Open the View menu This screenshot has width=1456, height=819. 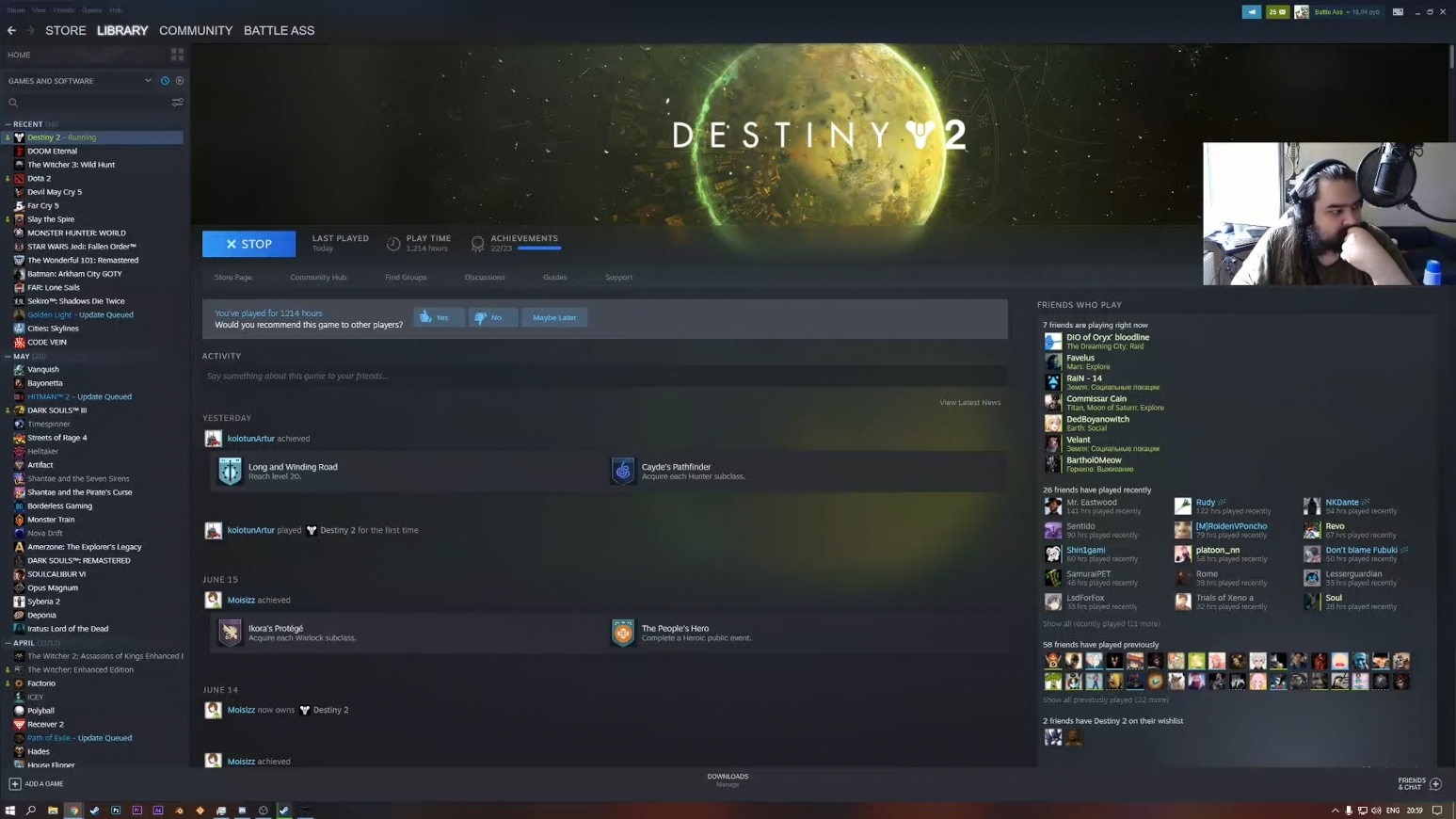pos(39,10)
